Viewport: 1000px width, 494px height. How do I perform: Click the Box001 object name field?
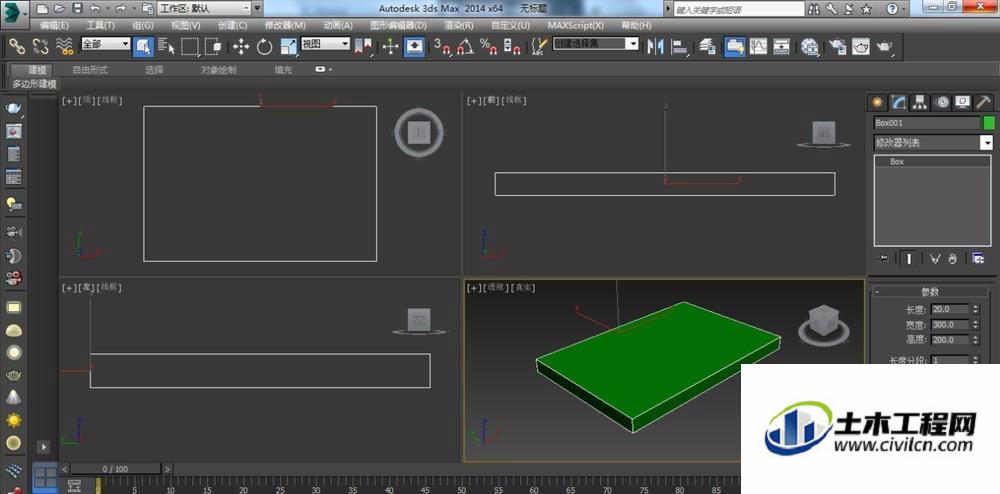(926, 123)
